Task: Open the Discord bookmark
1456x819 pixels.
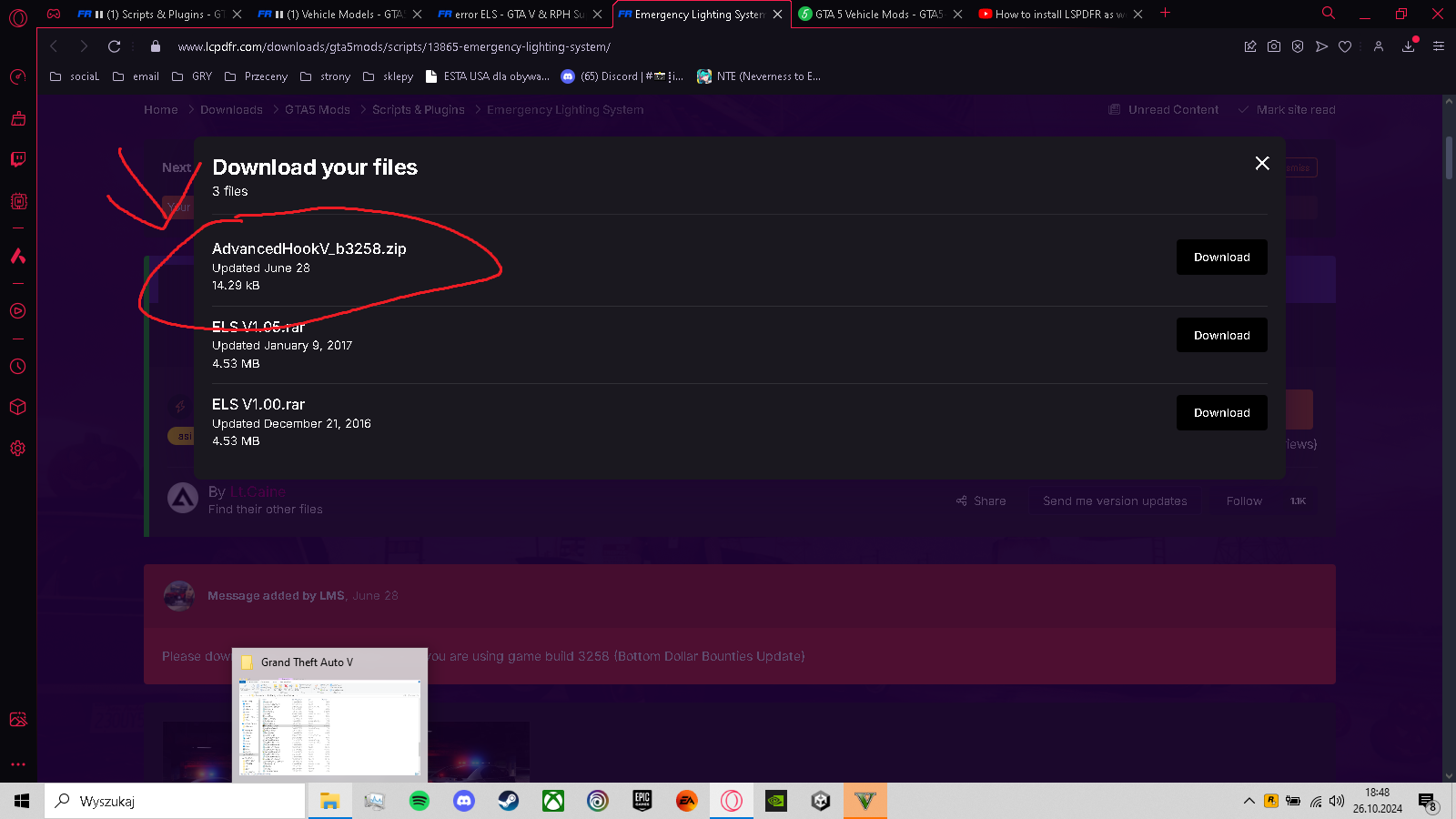Action: [622, 76]
